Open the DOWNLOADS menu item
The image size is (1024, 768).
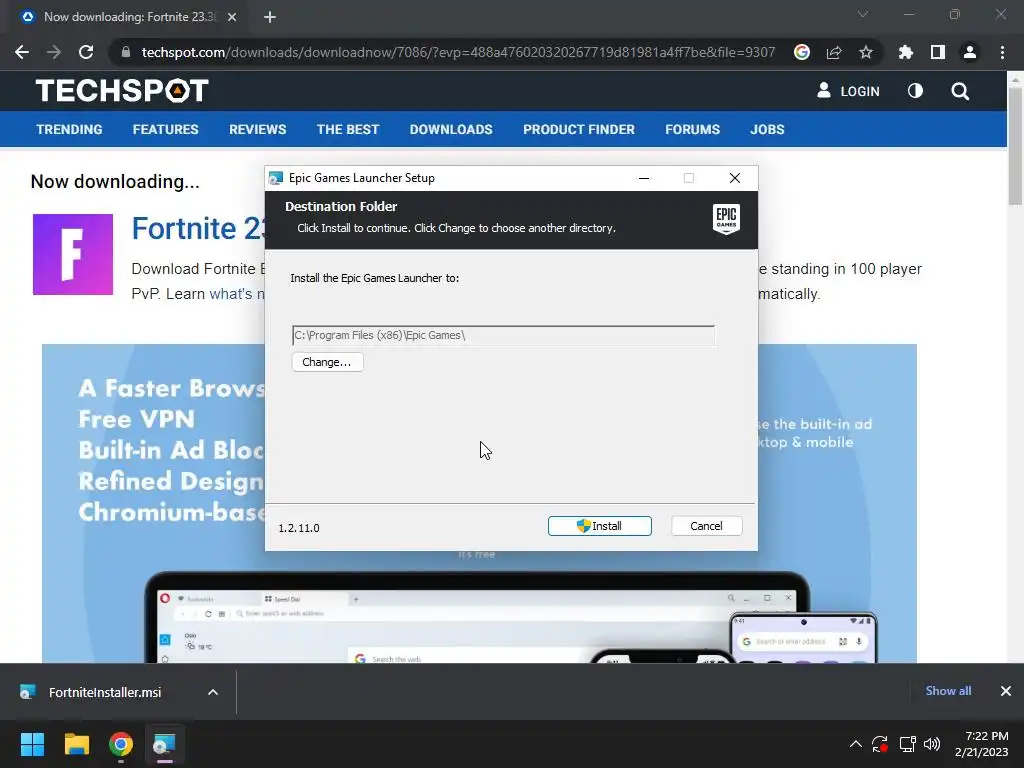451,129
